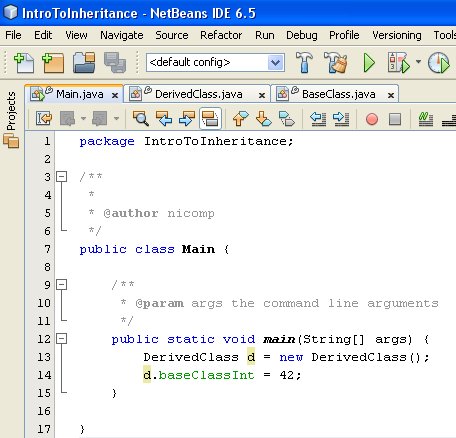
Task: Open the Debug Main Project dropdown arrow
Action: point(418,62)
